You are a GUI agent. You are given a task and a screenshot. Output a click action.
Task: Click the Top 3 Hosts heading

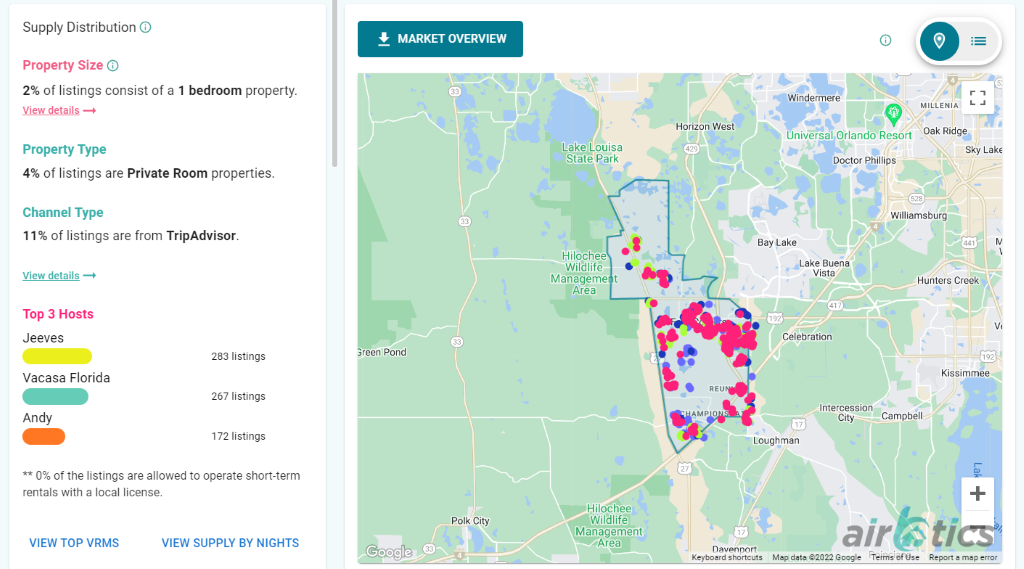(58, 314)
